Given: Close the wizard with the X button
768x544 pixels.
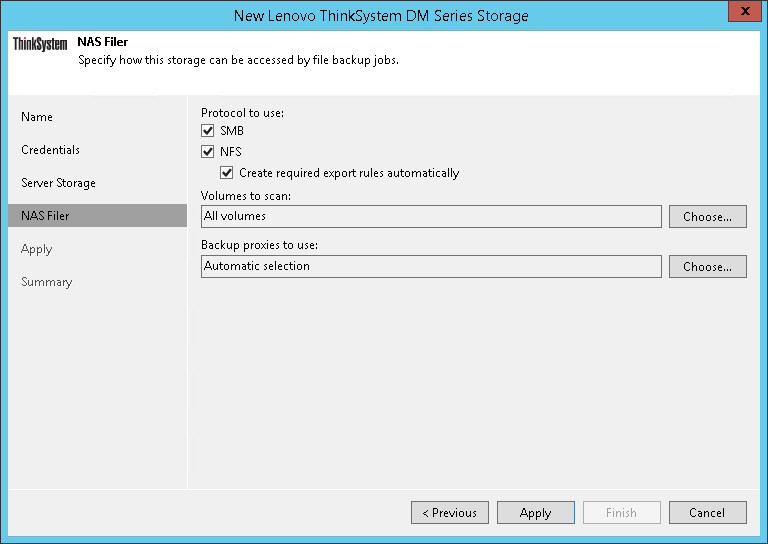Looking at the screenshot, I should coord(745,11).
